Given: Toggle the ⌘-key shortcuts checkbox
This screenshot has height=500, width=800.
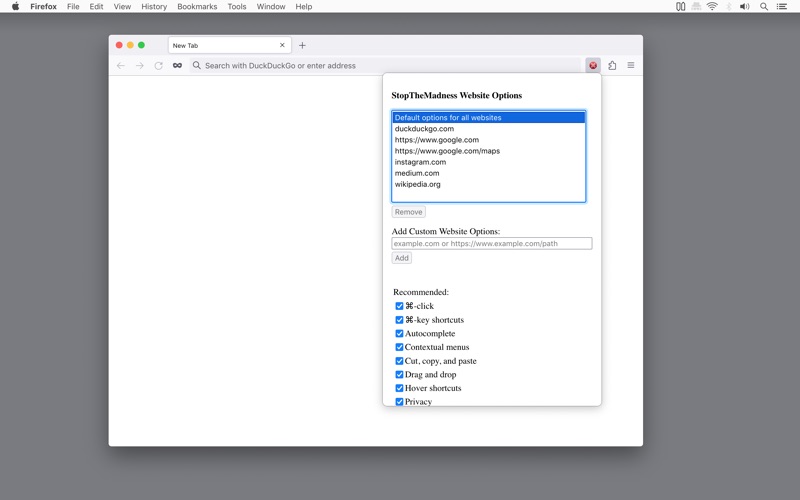Looking at the screenshot, I should pyautogui.click(x=399, y=320).
